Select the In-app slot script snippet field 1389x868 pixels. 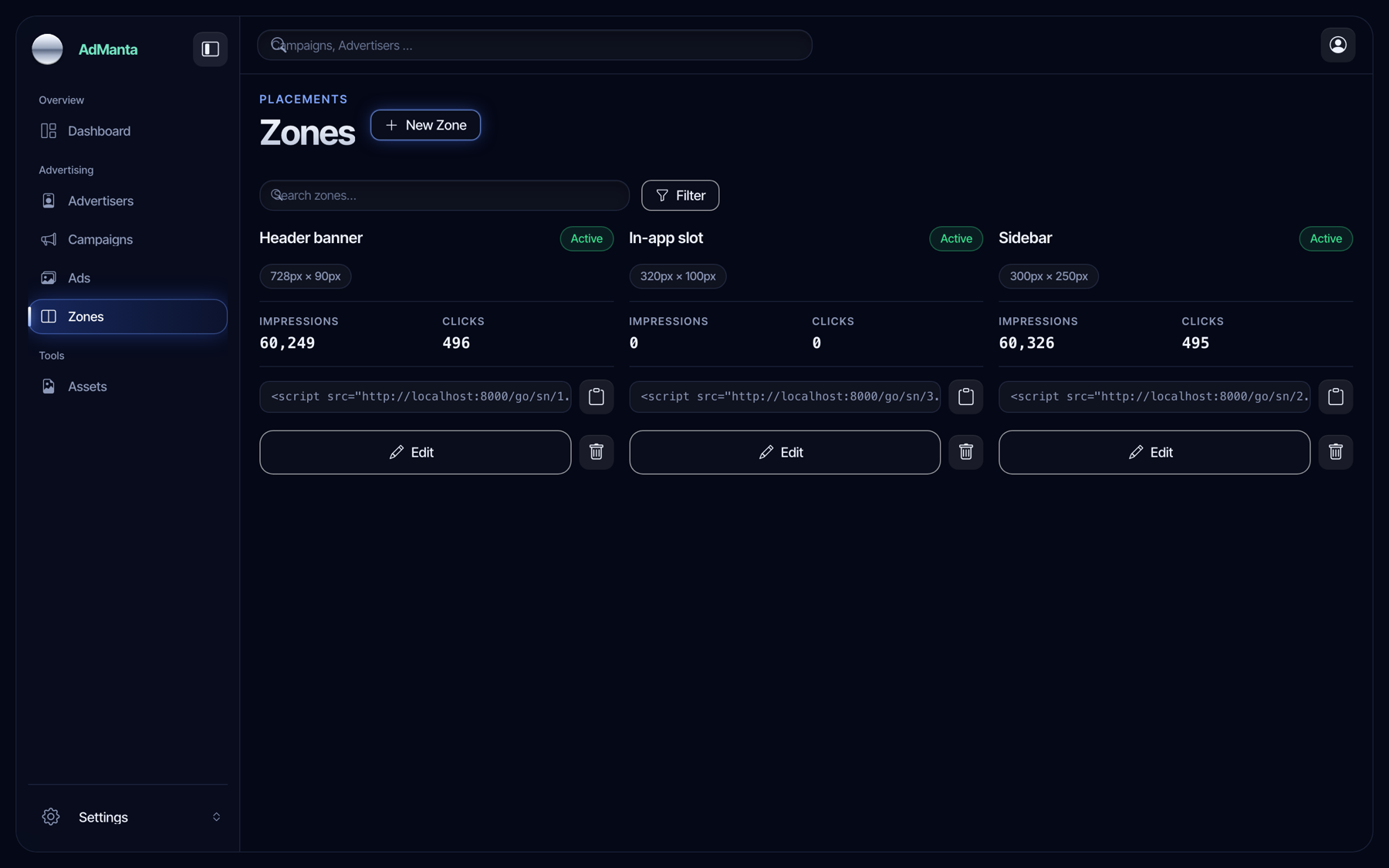pos(785,397)
